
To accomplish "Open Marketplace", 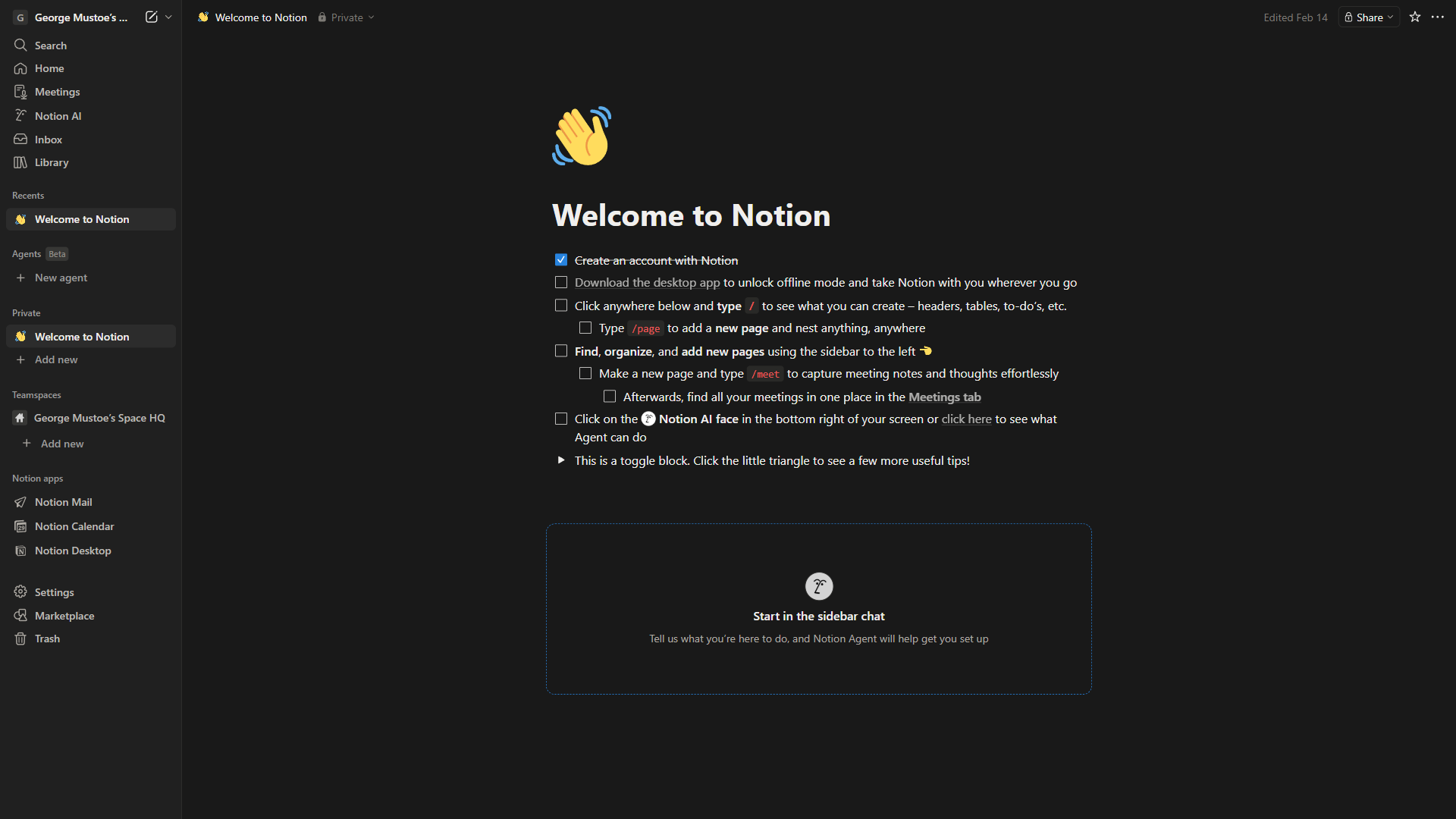I will tap(91, 616).
